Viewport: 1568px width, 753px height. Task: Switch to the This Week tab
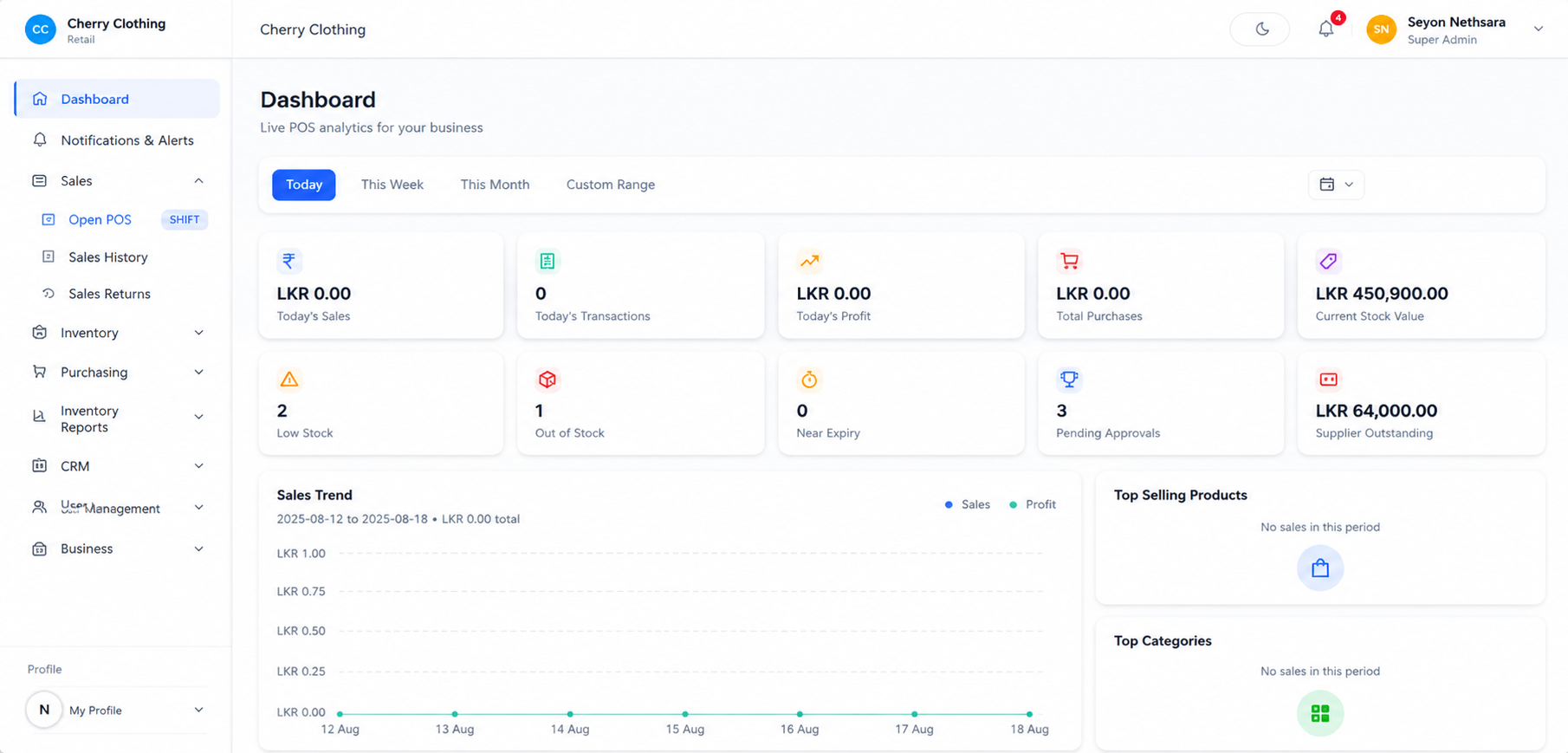tap(392, 185)
